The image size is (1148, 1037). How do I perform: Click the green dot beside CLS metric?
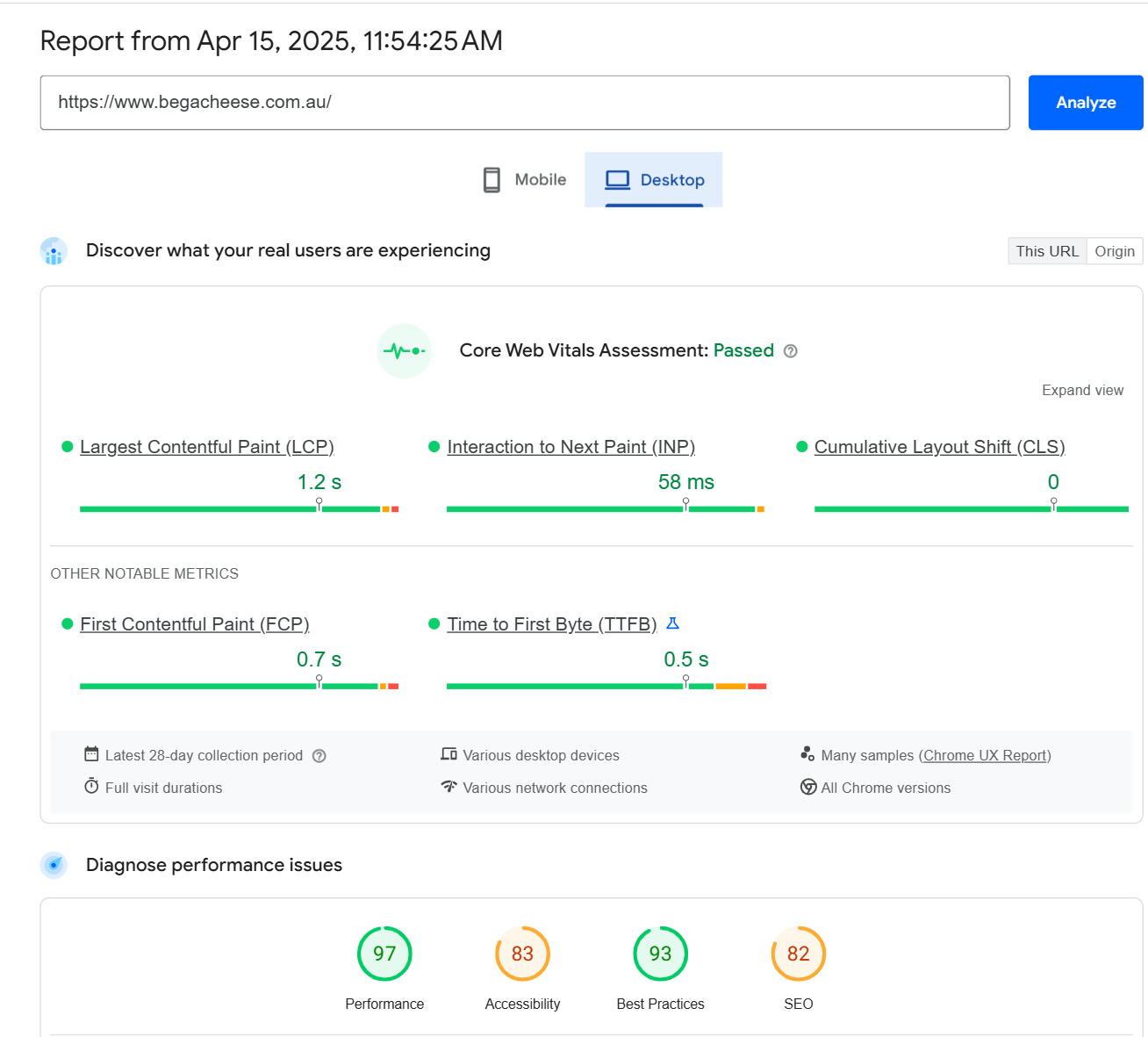pyautogui.click(x=801, y=447)
